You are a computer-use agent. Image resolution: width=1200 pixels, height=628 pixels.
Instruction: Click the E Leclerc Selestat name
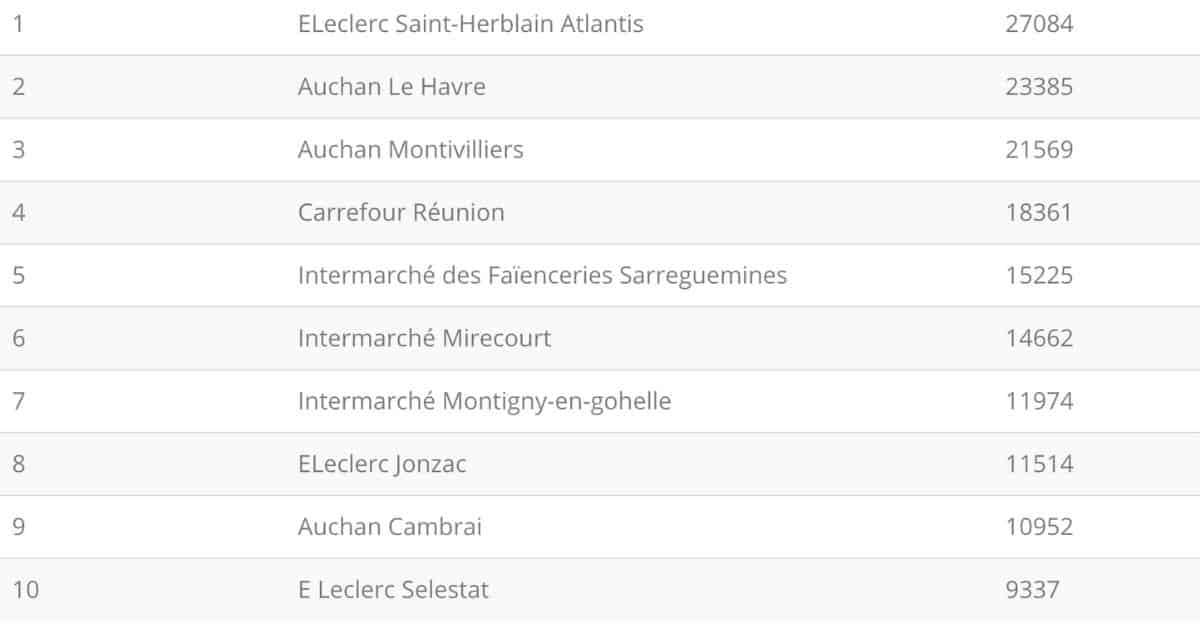393,590
